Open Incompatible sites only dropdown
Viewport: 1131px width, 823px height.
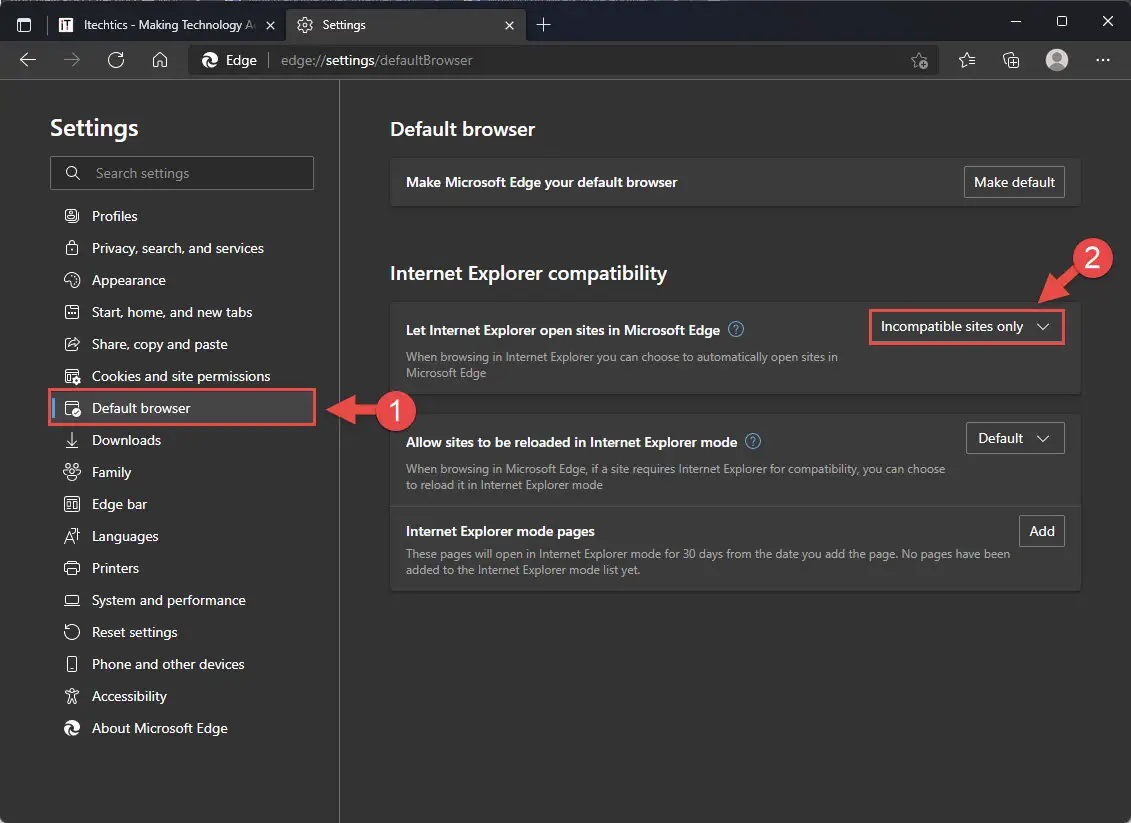[x=966, y=327]
